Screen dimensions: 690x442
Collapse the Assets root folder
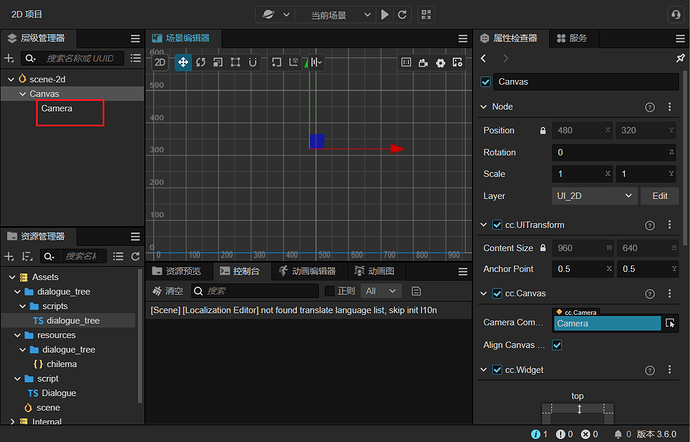[10, 277]
